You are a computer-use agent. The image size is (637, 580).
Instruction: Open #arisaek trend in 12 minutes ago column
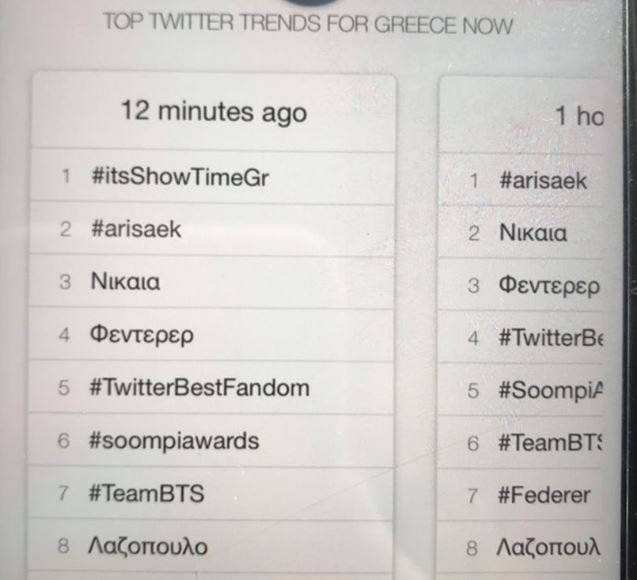[135, 230]
